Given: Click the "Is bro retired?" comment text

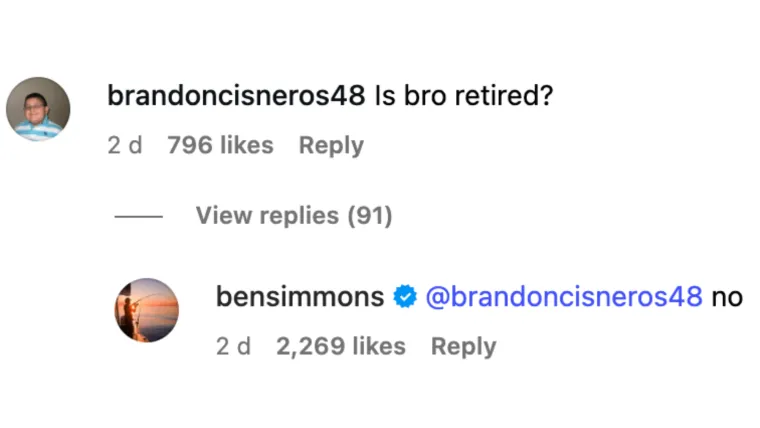Looking at the screenshot, I should point(464,96).
